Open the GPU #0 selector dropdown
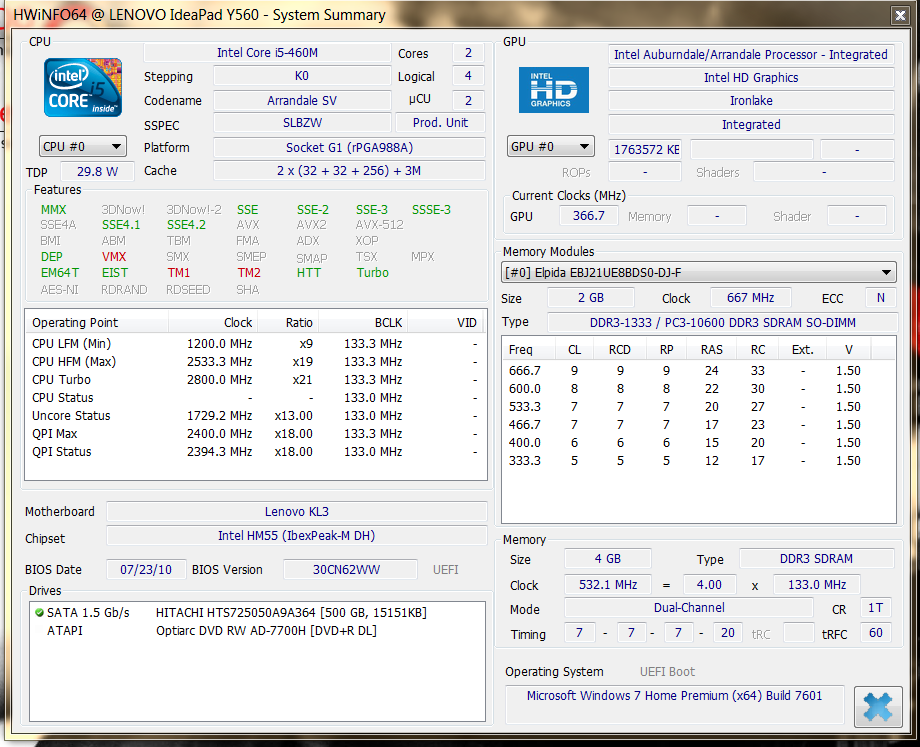 (550, 146)
